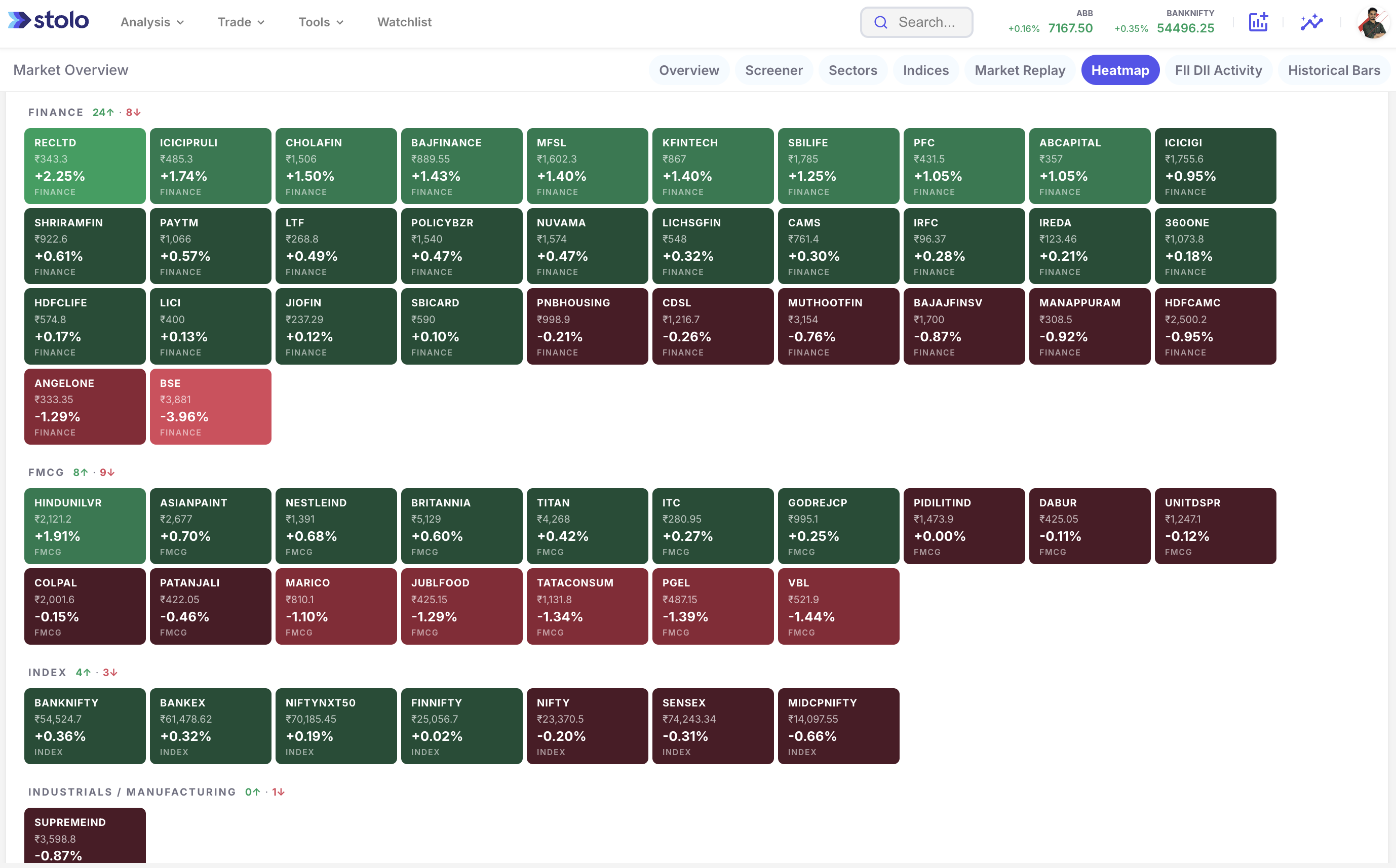1396x868 pixels.
Task: Open the ABB ticker quote
Action: click(x=1050, y=22)
